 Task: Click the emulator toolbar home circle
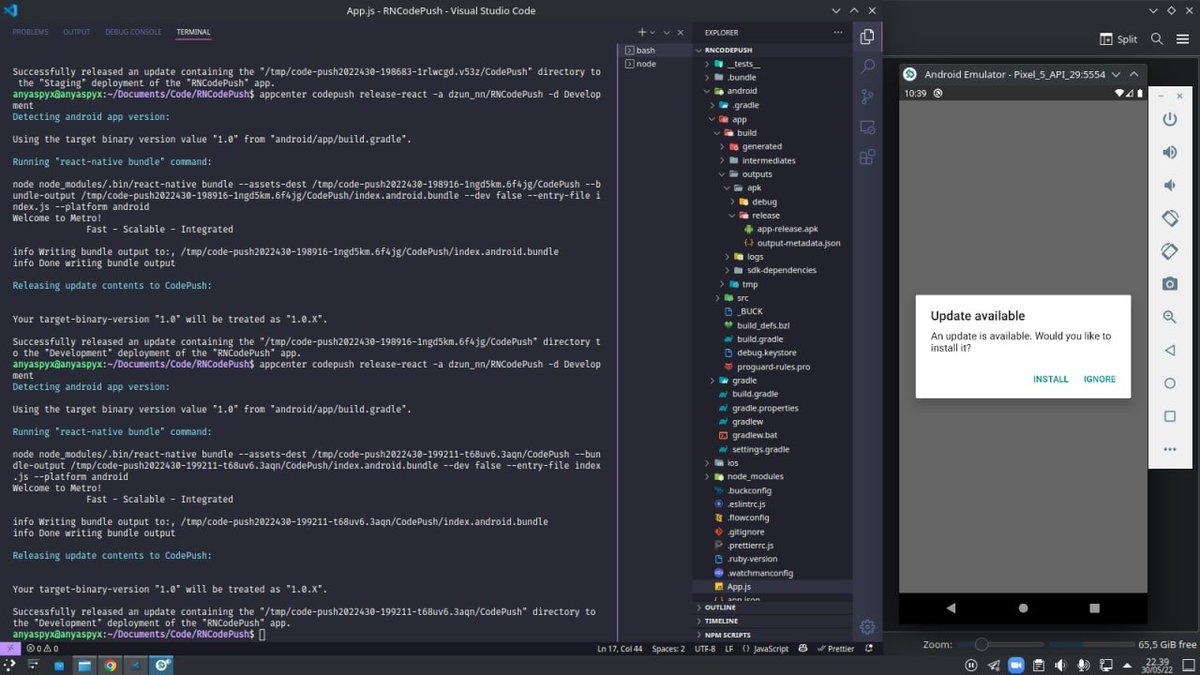point(1169,384)
